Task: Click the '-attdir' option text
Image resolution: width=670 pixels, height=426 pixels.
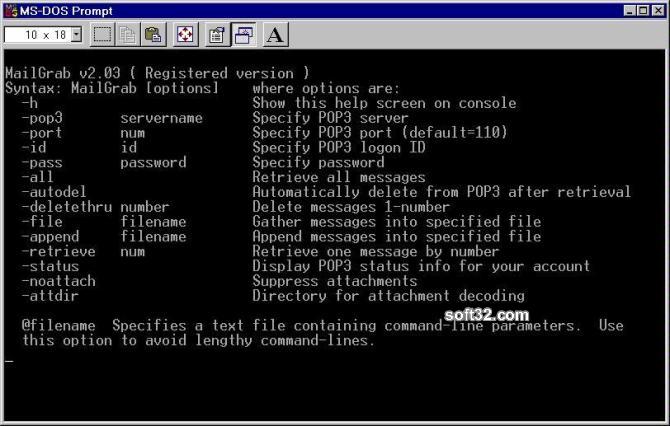Action: point(50,296)
